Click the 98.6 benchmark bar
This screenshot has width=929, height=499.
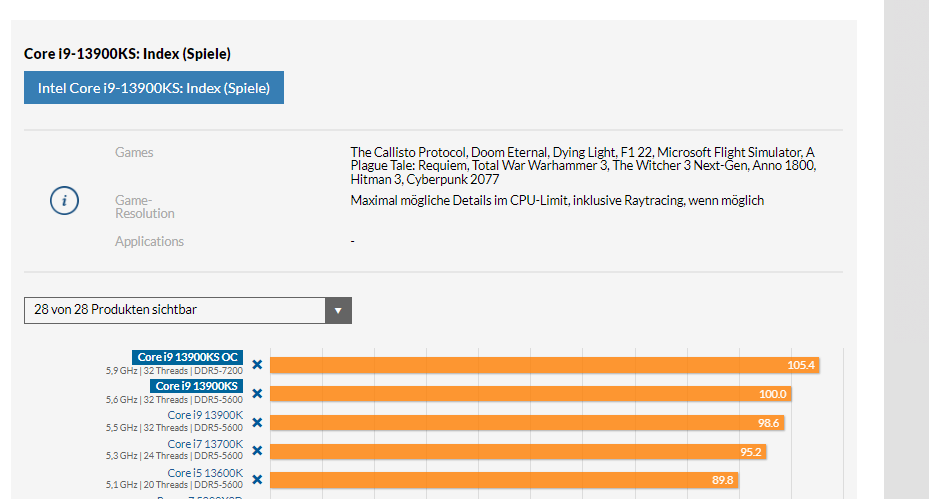tap(527, 423)
